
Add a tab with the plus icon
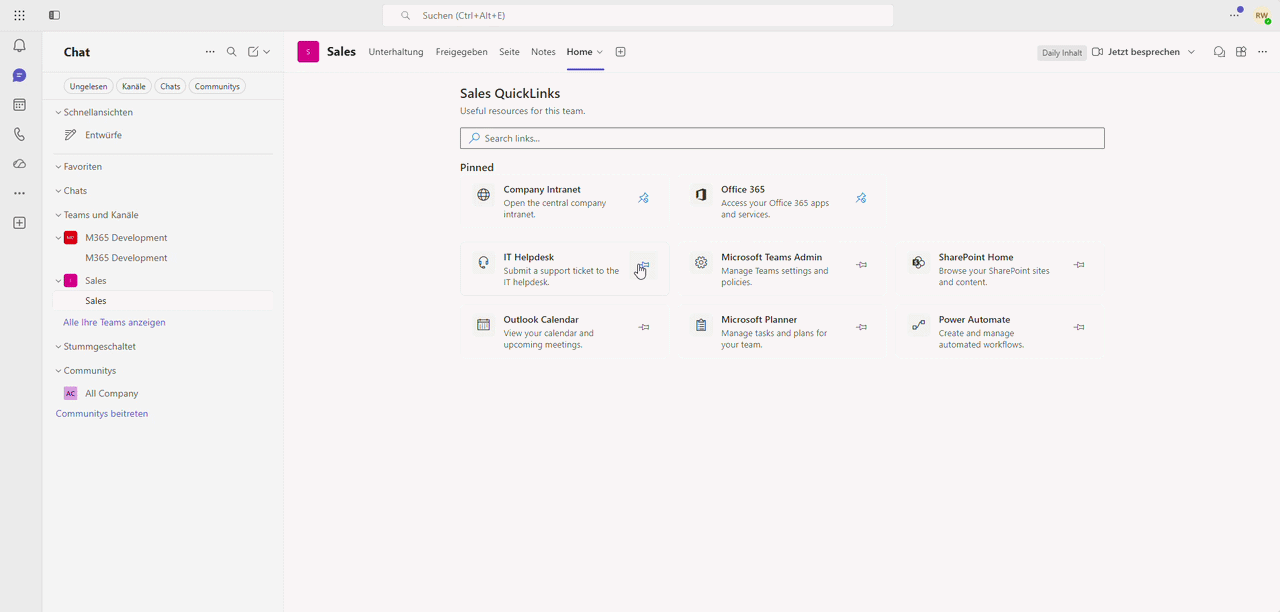tap(620, 52)
